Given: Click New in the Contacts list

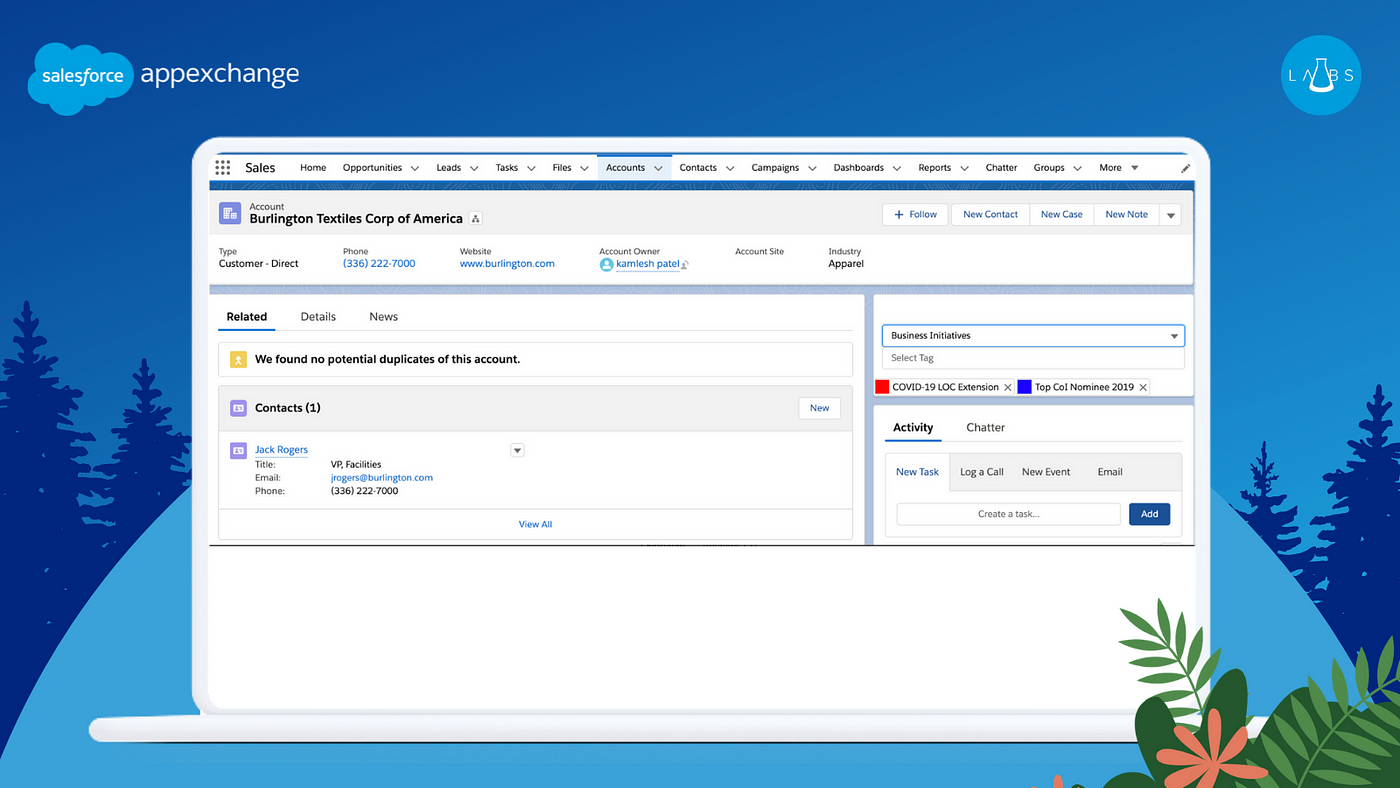Looking at the screenshot, I should (x=819, y=408).
